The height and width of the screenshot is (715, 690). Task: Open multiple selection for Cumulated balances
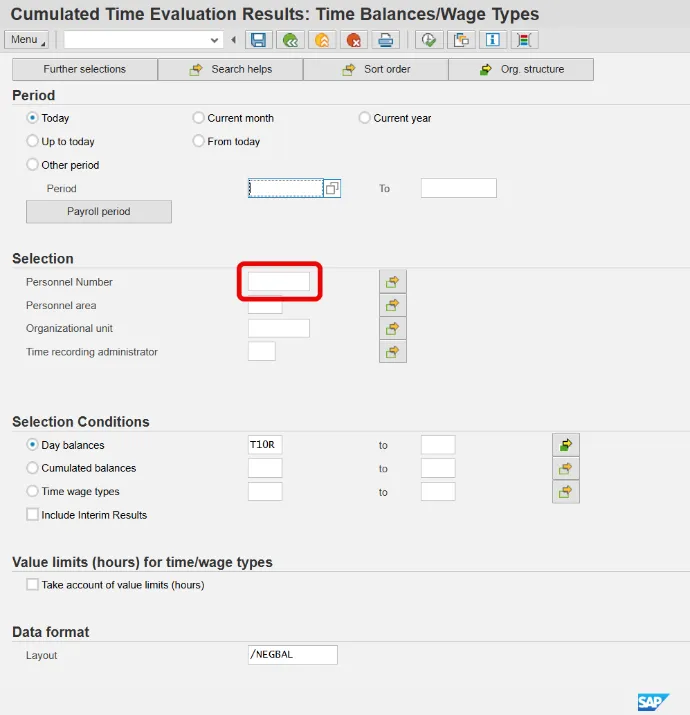click(565, 468)
